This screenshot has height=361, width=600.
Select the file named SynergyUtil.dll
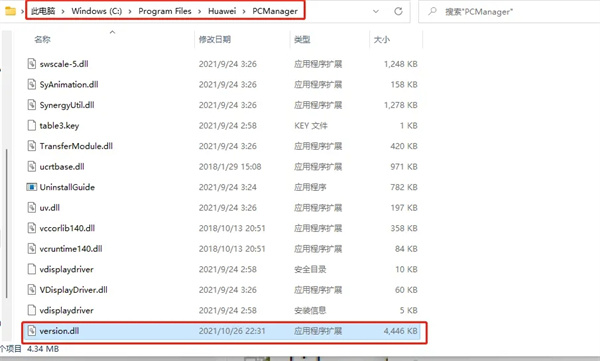click(x=67, y=105)
